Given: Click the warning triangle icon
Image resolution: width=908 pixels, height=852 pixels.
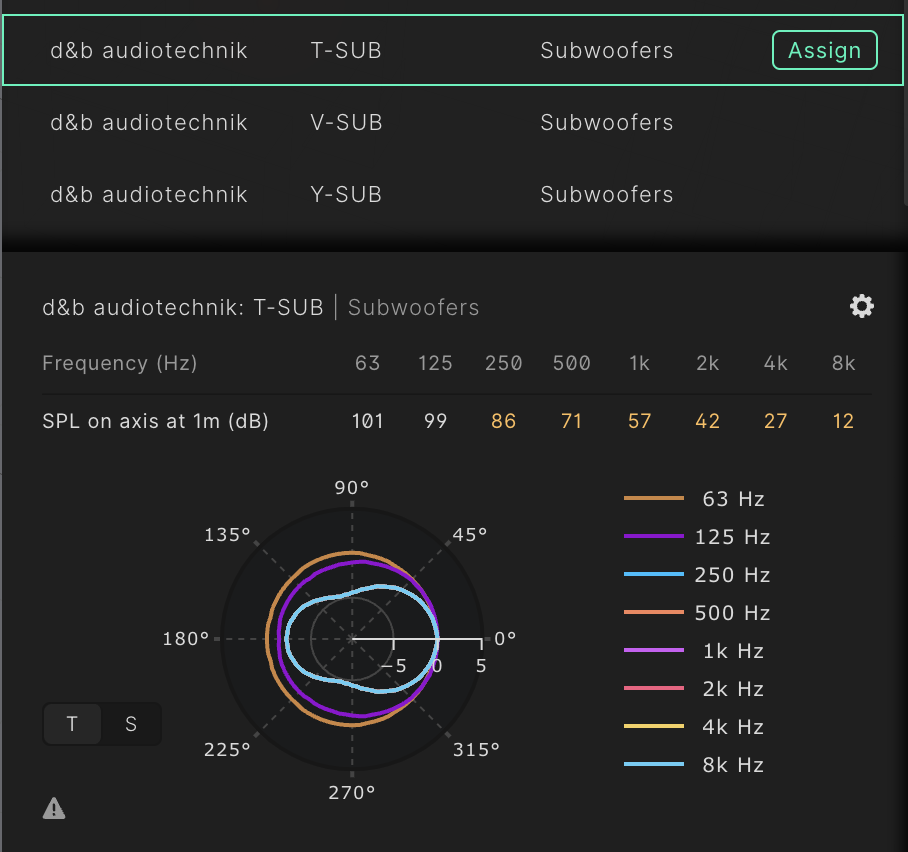Looking at the screenshot, I should point(54,808).
